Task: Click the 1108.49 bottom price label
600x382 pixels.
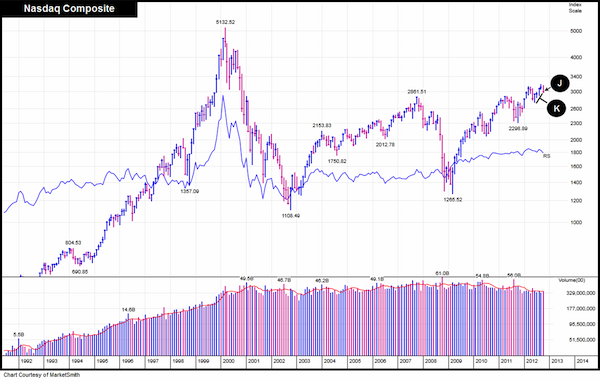Action: [291, 215]
